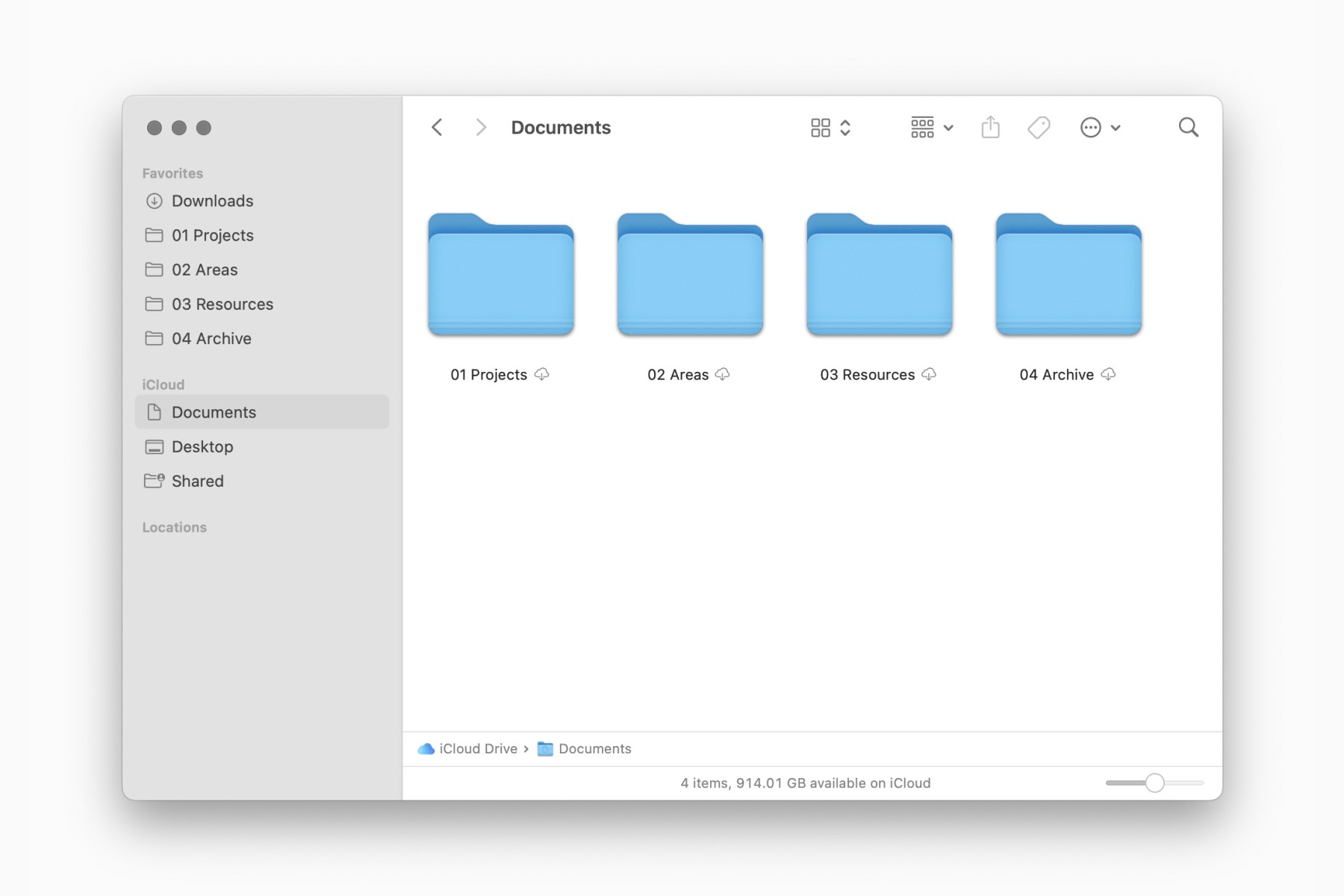Expand the Locations sidebar section

[x=175, y=527]
